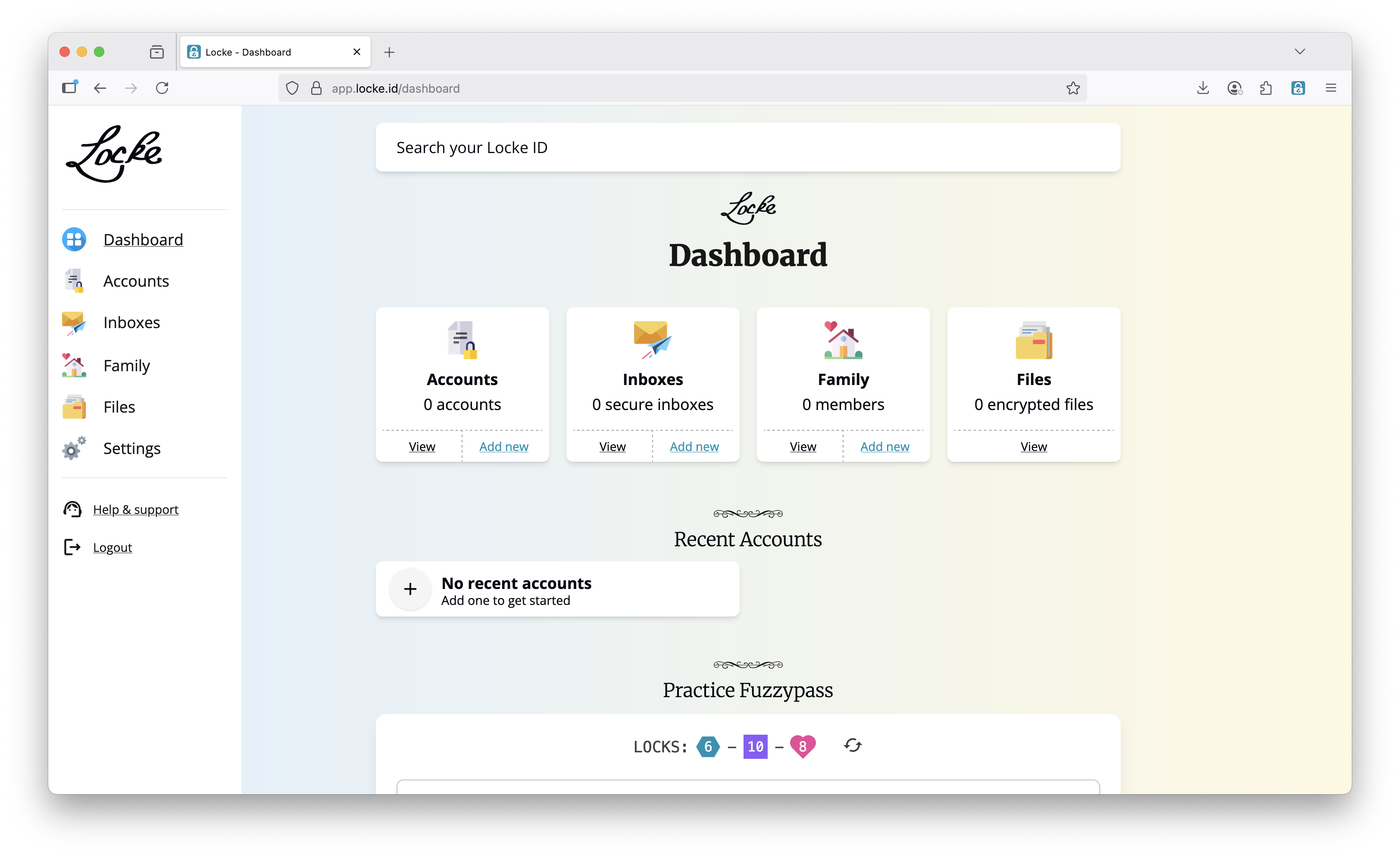Bookmark this page with the star icon
This screenshot has height=858, width=1400.
[1073, 88]
